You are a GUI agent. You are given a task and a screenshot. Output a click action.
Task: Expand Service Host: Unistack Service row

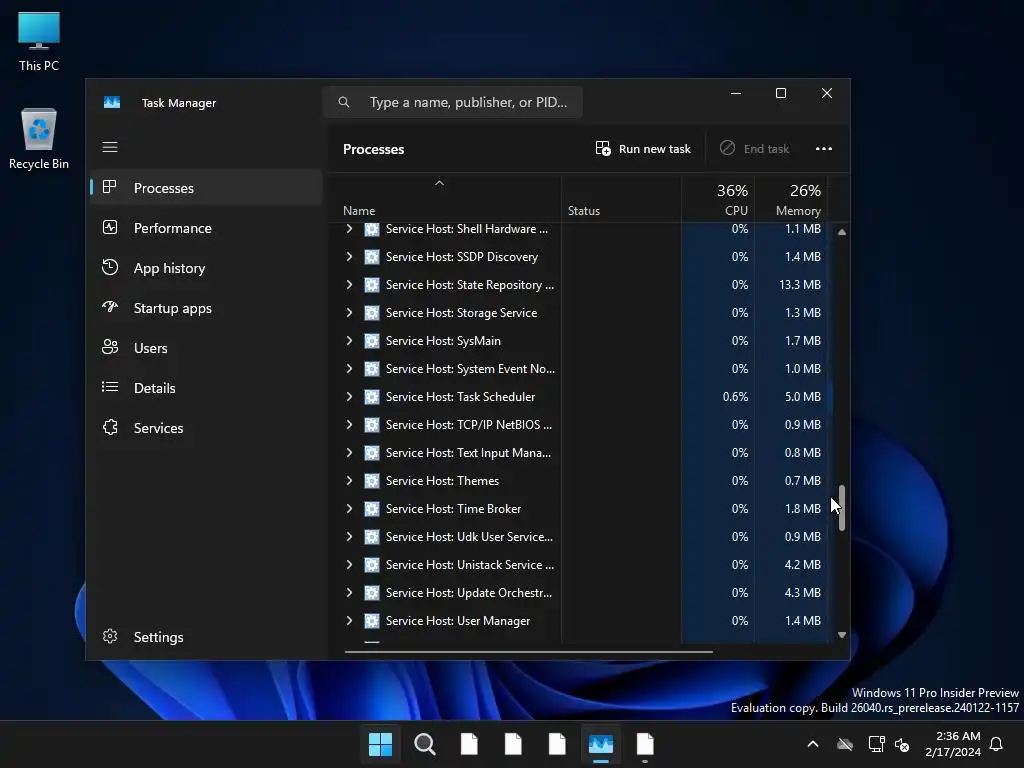point(349,565)
